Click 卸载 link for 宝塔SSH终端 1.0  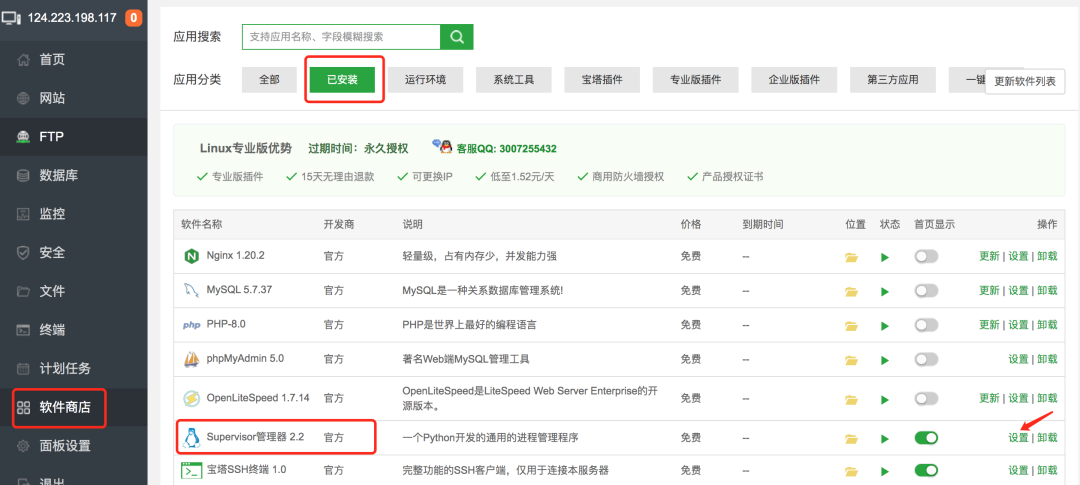1047,471
